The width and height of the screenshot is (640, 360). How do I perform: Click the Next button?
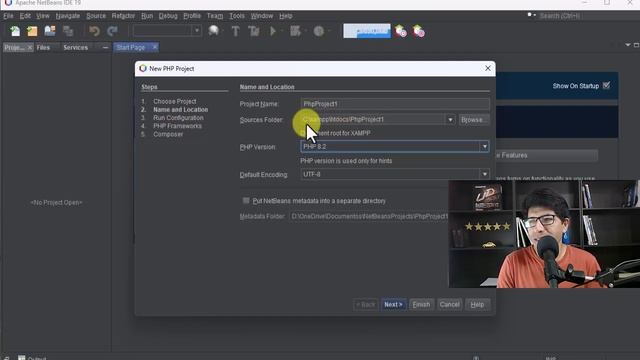(393, 304)
